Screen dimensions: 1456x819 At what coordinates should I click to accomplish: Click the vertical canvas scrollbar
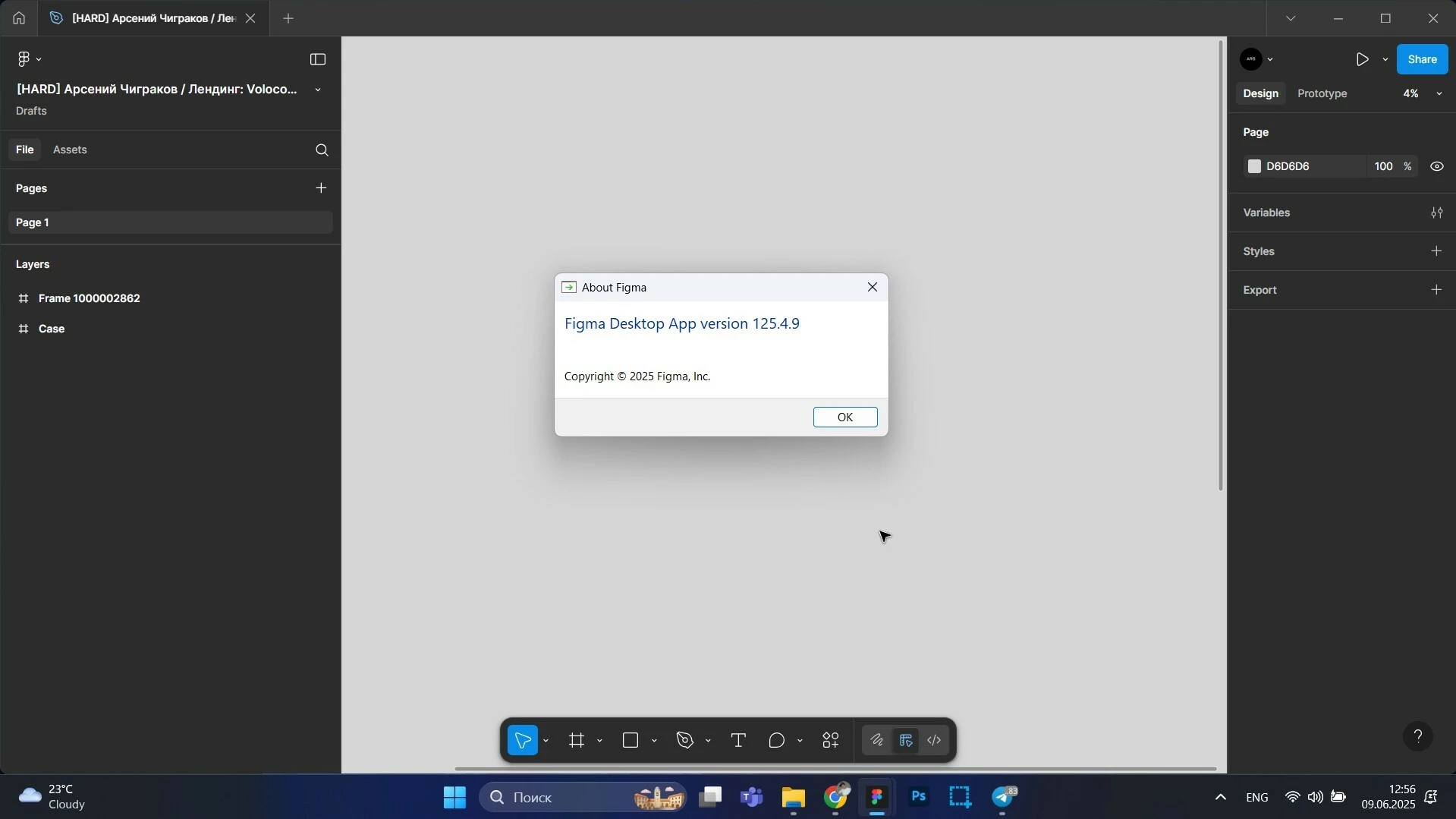tap(1221, 266)
